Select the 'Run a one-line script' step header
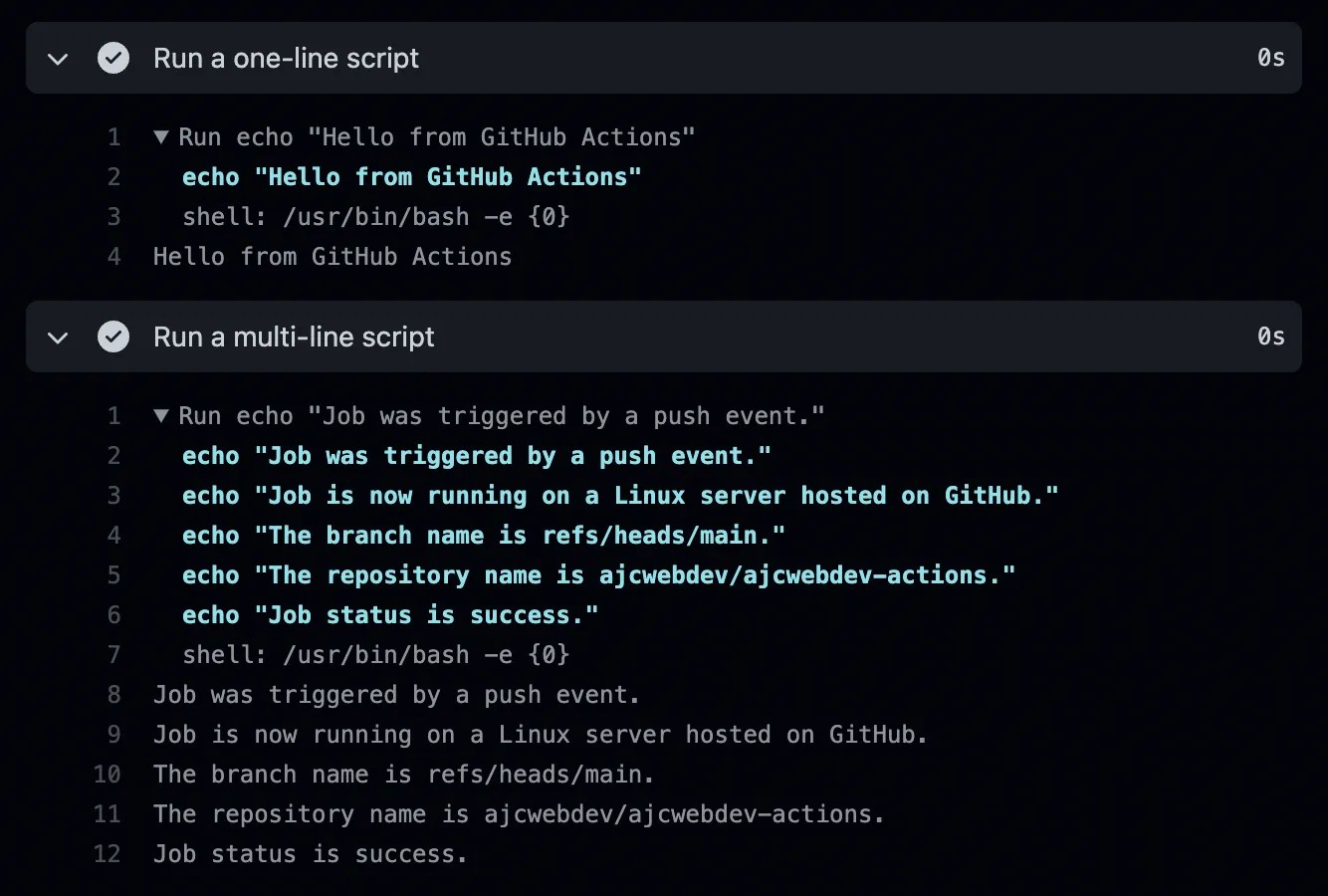 (x=286, y=58)
